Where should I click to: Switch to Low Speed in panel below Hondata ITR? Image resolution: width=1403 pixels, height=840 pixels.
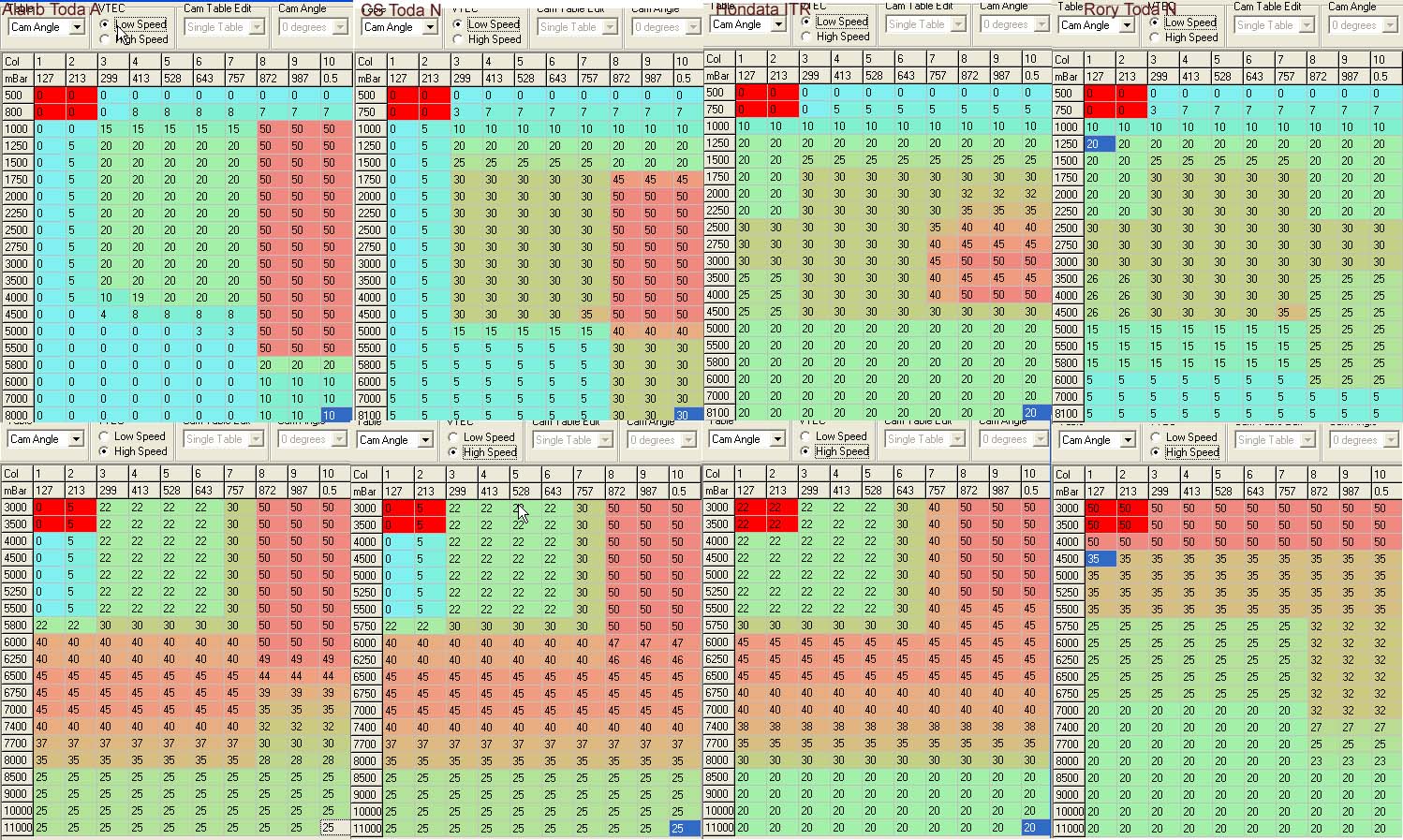point(805,436)
